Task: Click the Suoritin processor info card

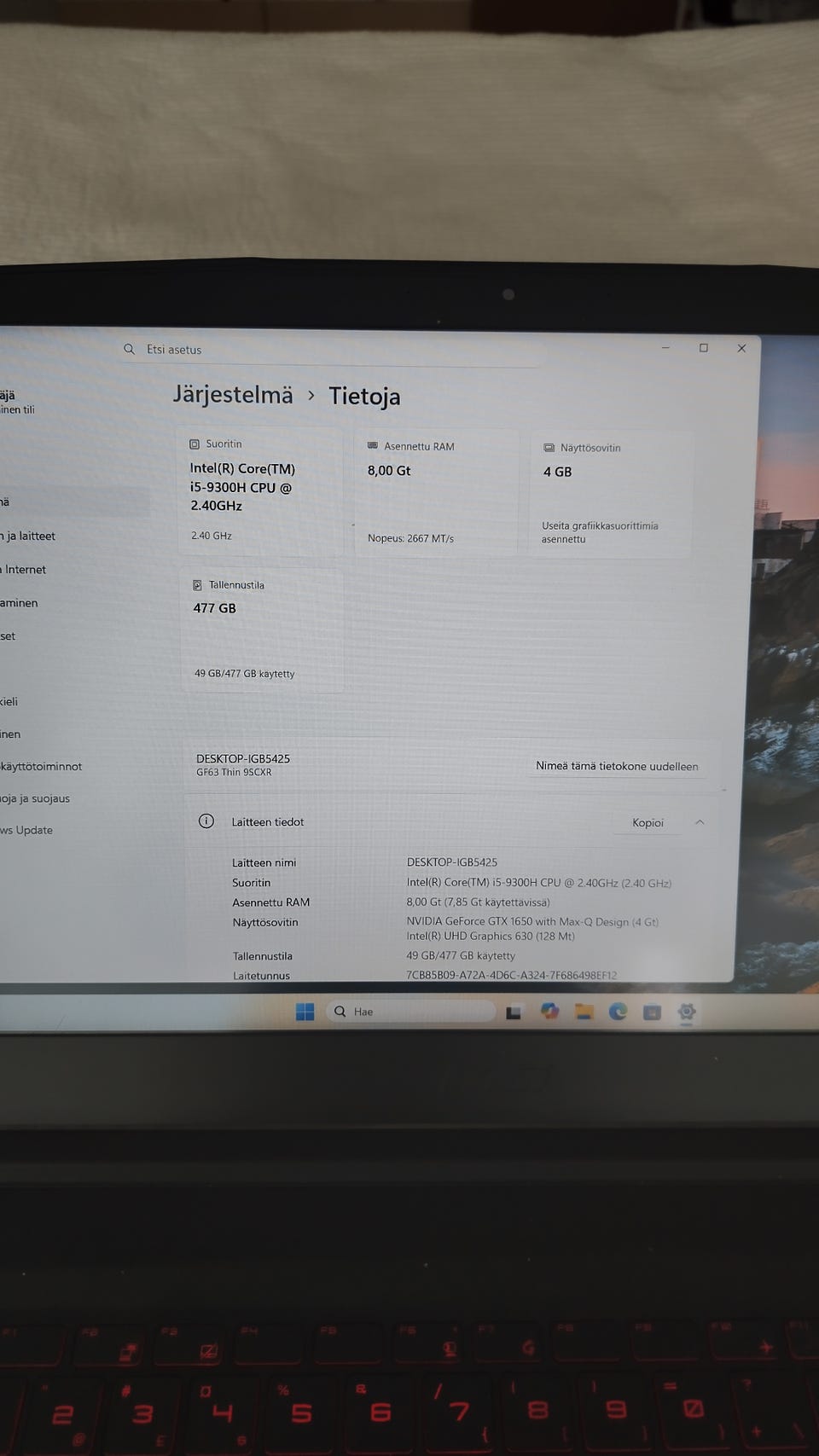Action: (260, 492)
